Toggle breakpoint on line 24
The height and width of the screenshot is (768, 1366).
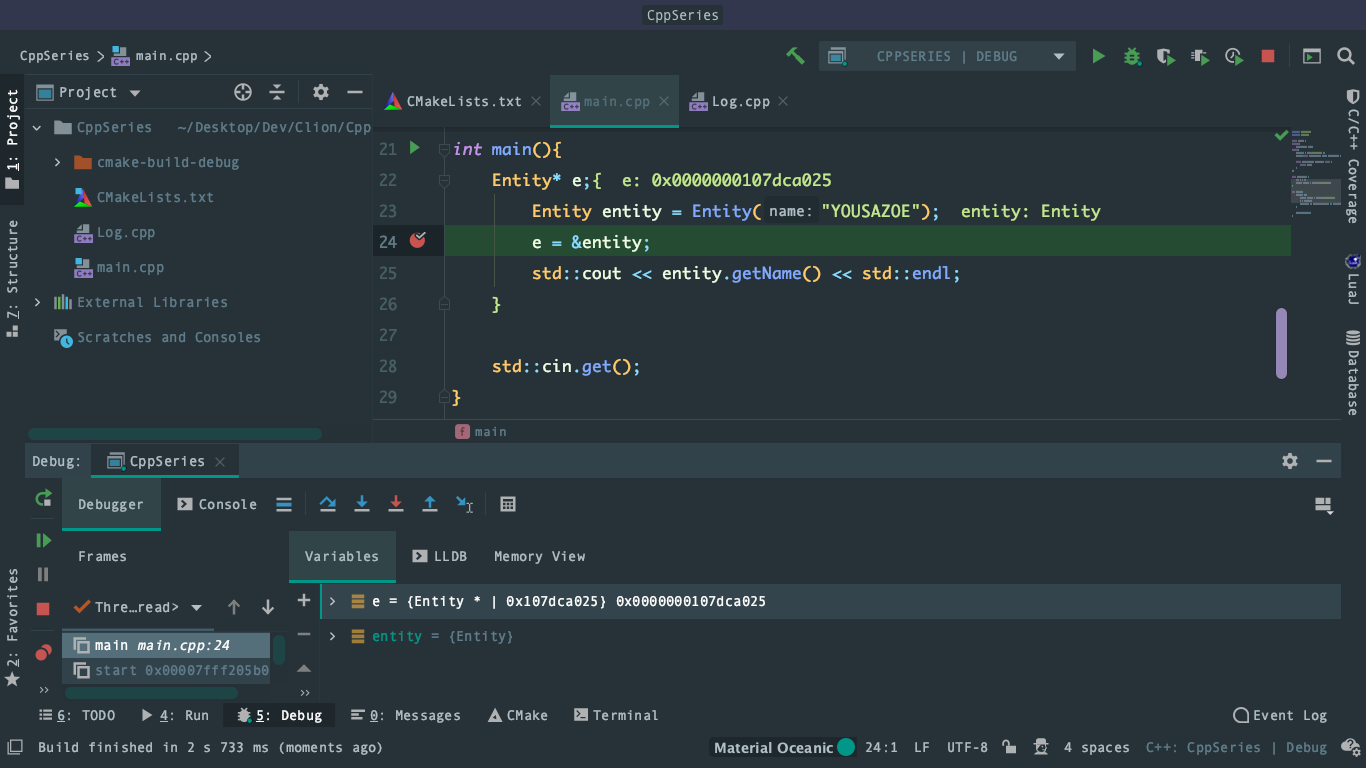pyautogui.click(x=418, y=240)
